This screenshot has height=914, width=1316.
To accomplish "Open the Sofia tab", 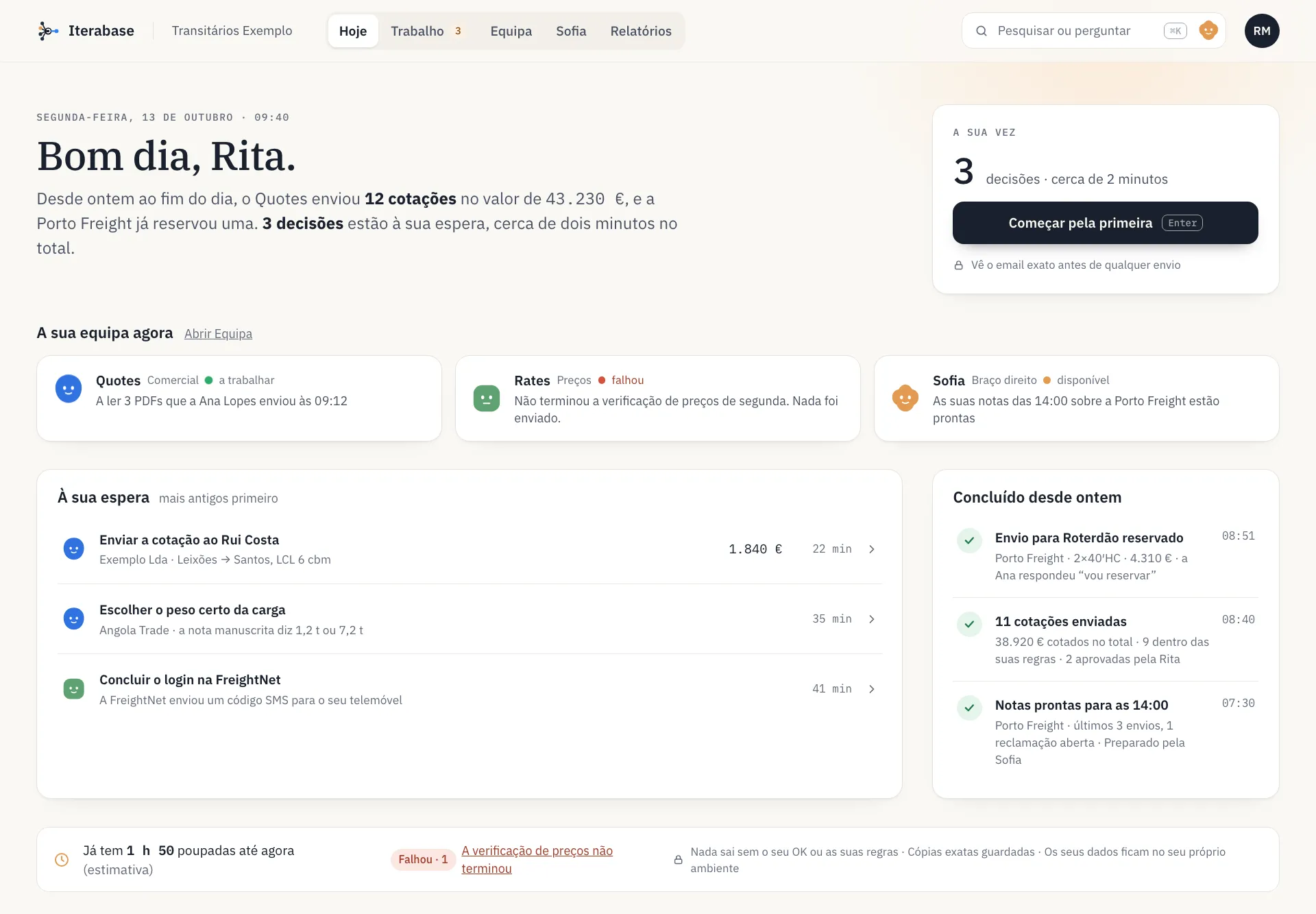I will (571, 31).
